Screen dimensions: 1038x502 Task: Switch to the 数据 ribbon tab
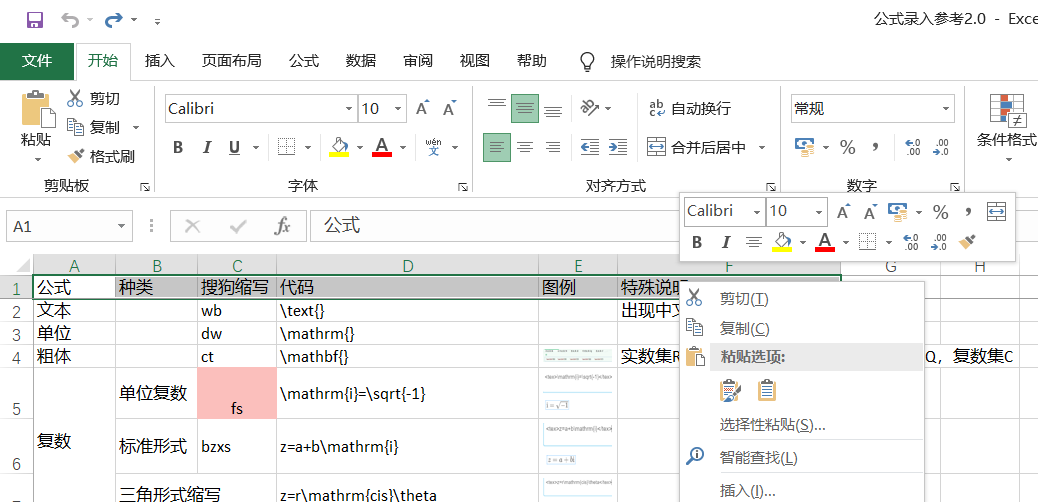[361, 62]
